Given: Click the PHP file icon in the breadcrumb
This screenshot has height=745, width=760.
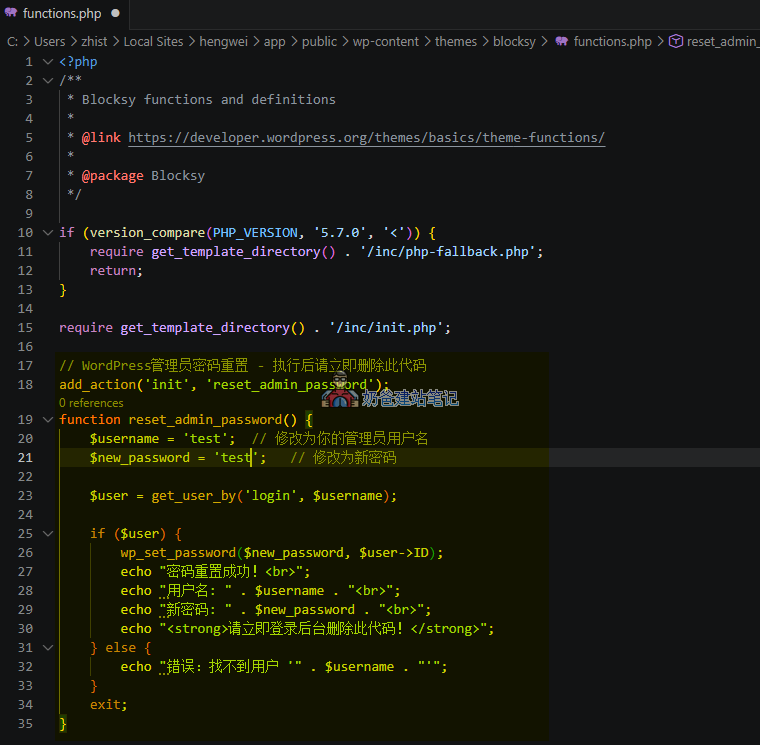Looking at the screenshot, I should pyautogui.click(x=561, y=41).
